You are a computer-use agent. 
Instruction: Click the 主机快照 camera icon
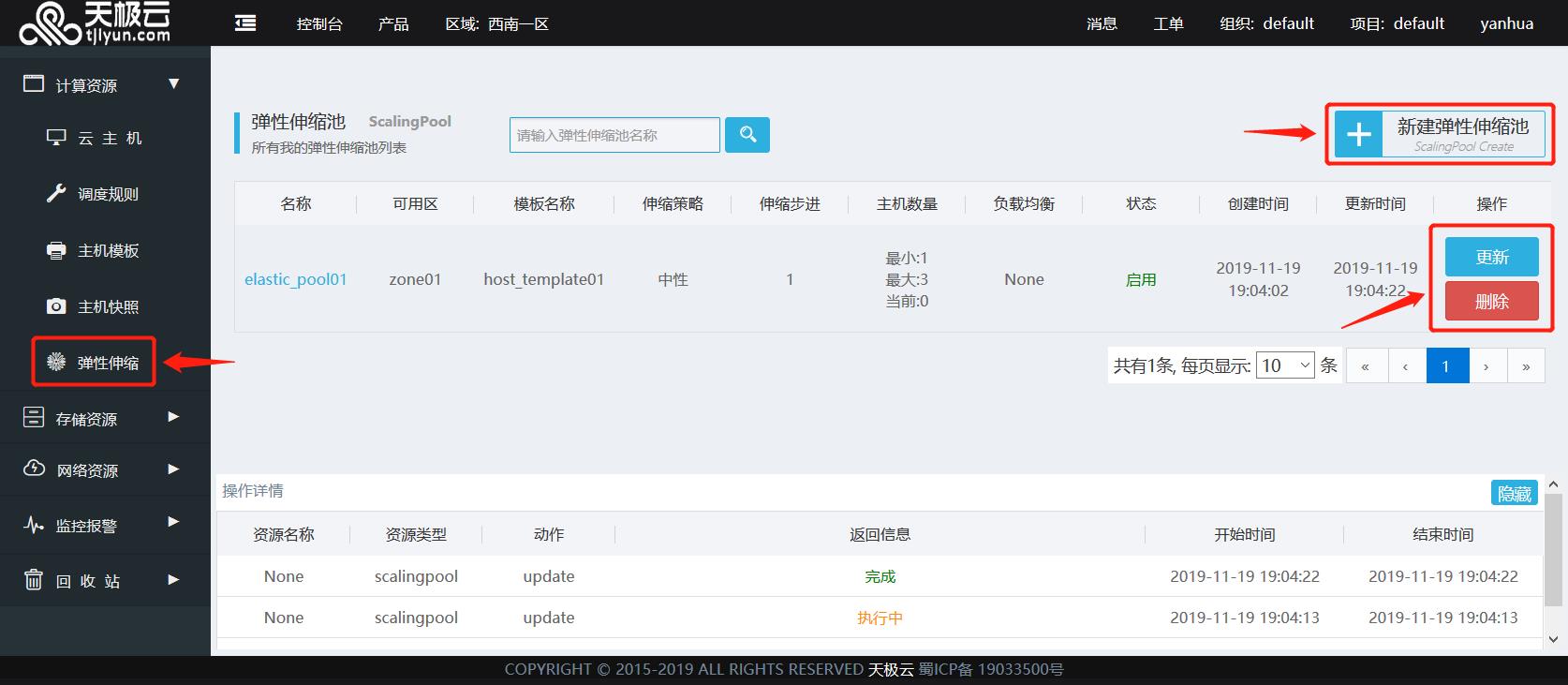[56, 306]
